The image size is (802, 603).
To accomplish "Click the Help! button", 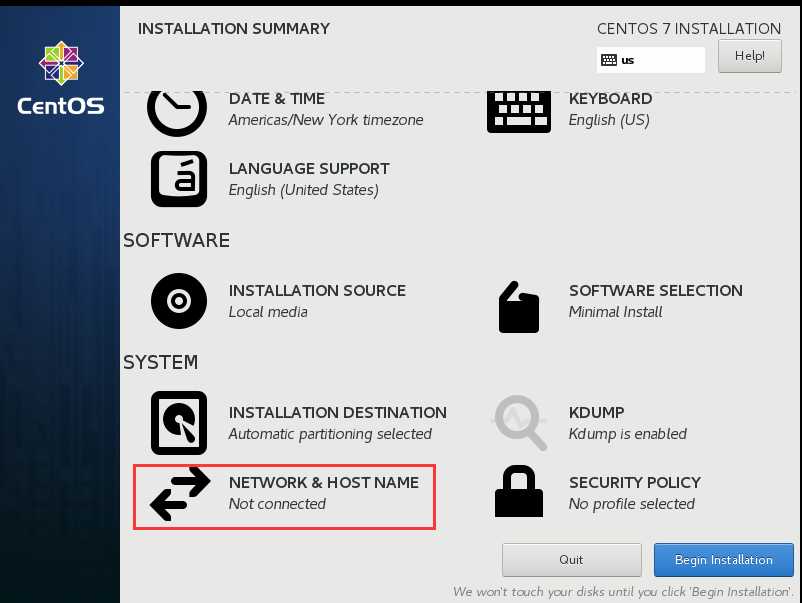I will [x=750, y=56].
